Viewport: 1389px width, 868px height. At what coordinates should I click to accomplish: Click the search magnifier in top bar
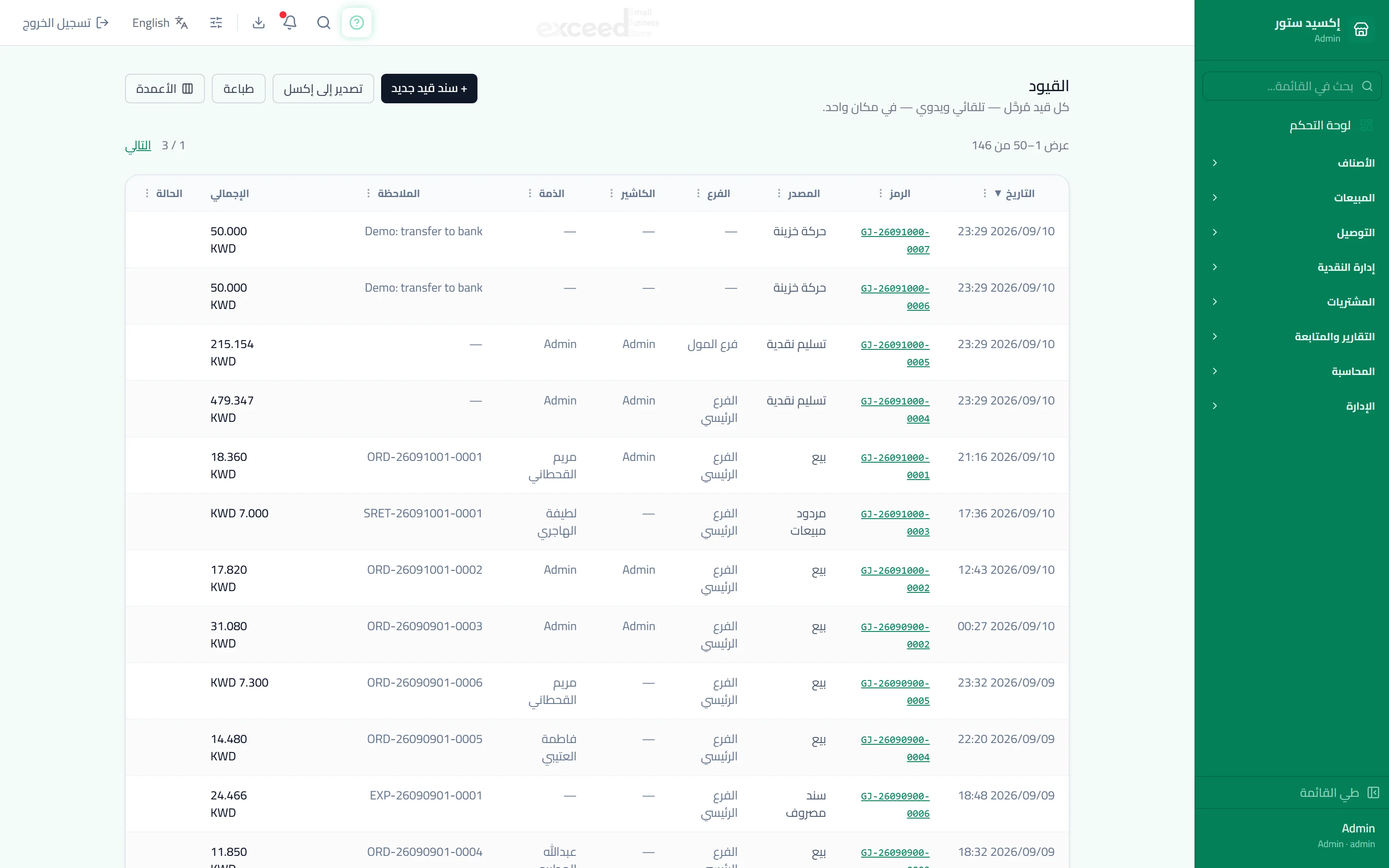click(x=324, y=23)
